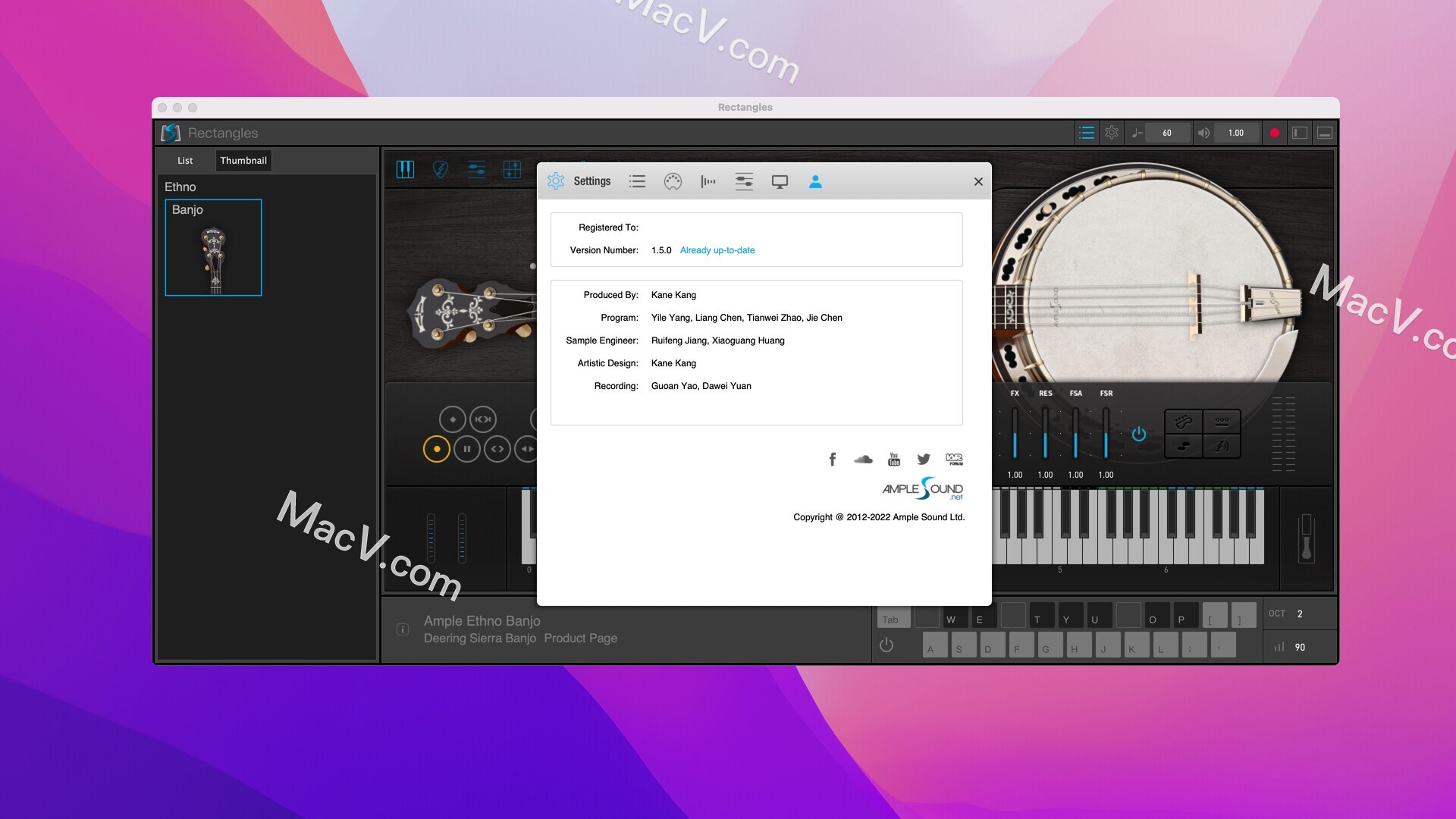This screenshot has height=819, width=1456.
Task: Select the Banjo instrument thumbnail
Action: click(213, 247)
